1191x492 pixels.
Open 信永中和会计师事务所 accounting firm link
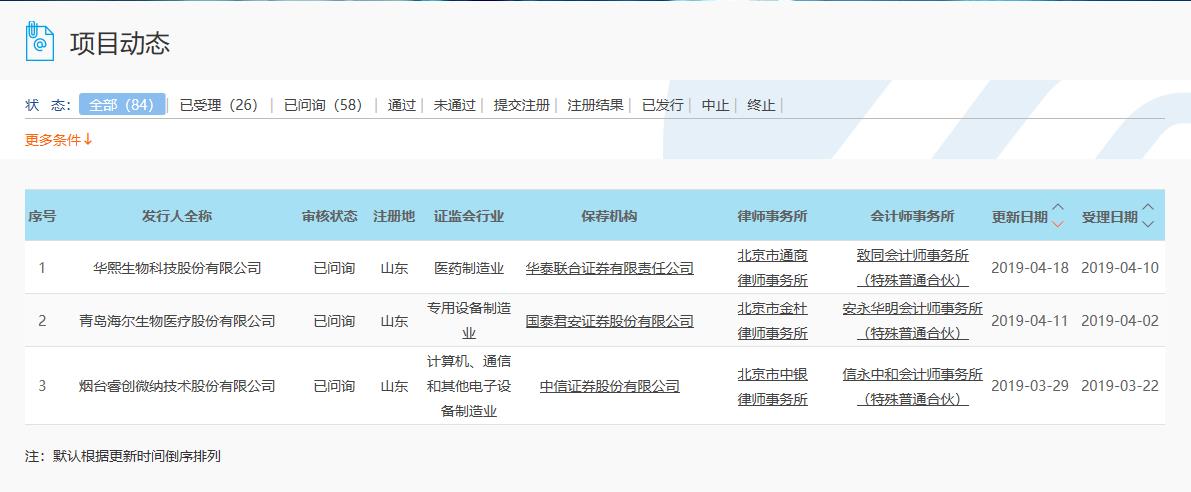(912, 386)
